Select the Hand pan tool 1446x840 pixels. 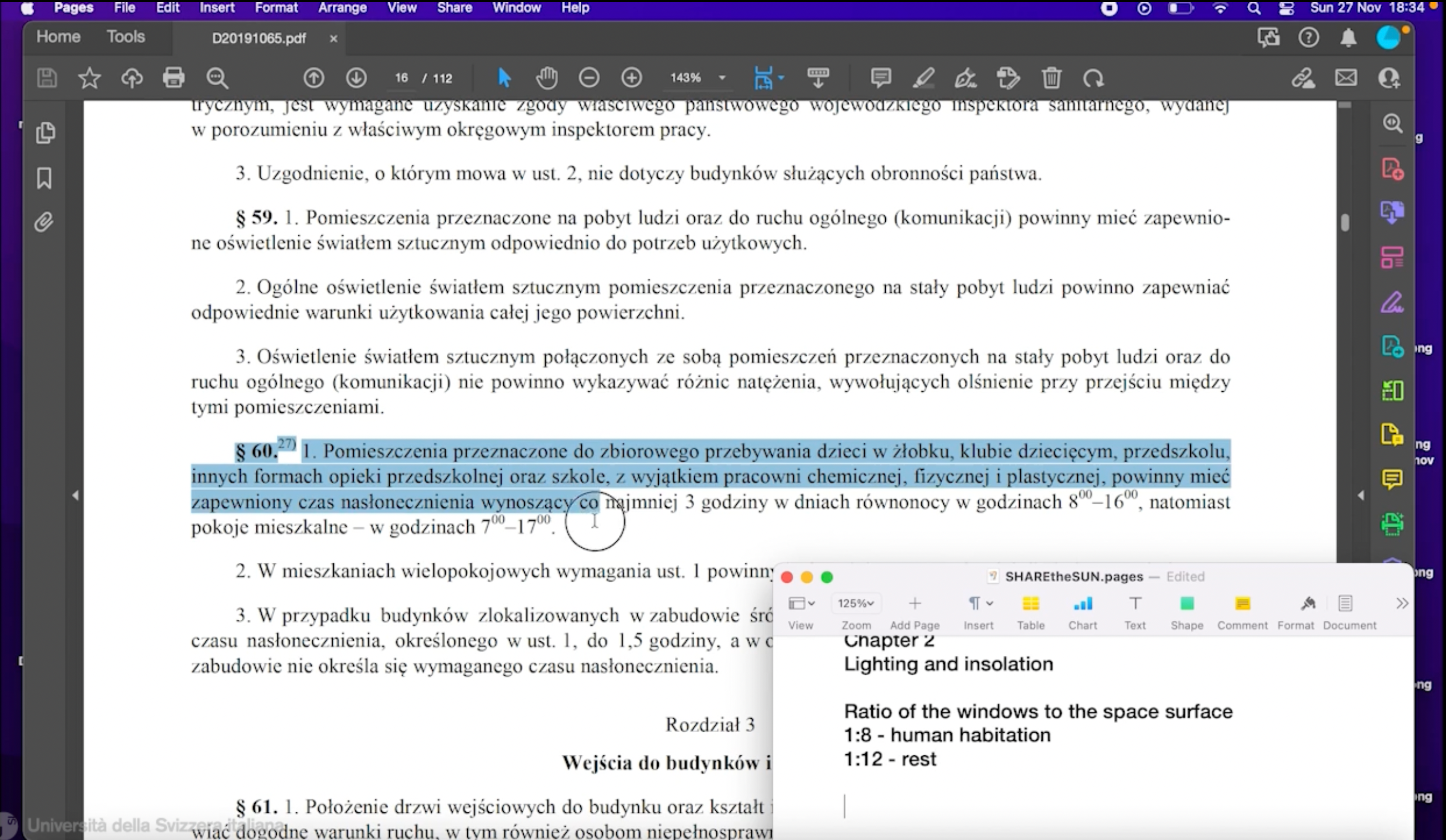pos(546,77)
